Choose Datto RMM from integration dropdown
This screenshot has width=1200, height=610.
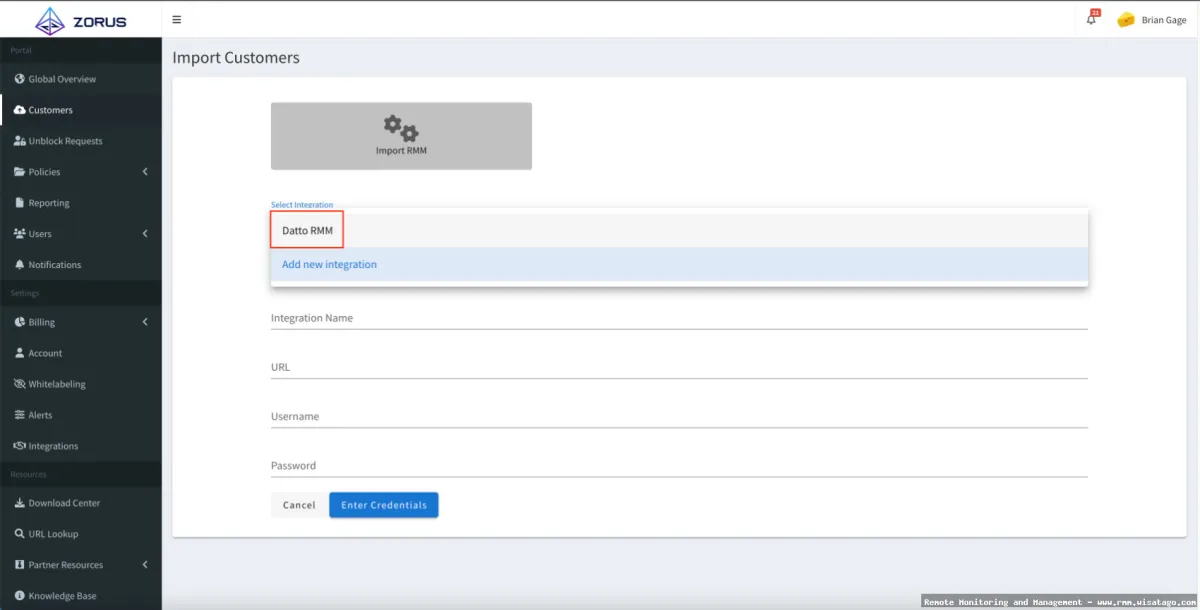679,230
